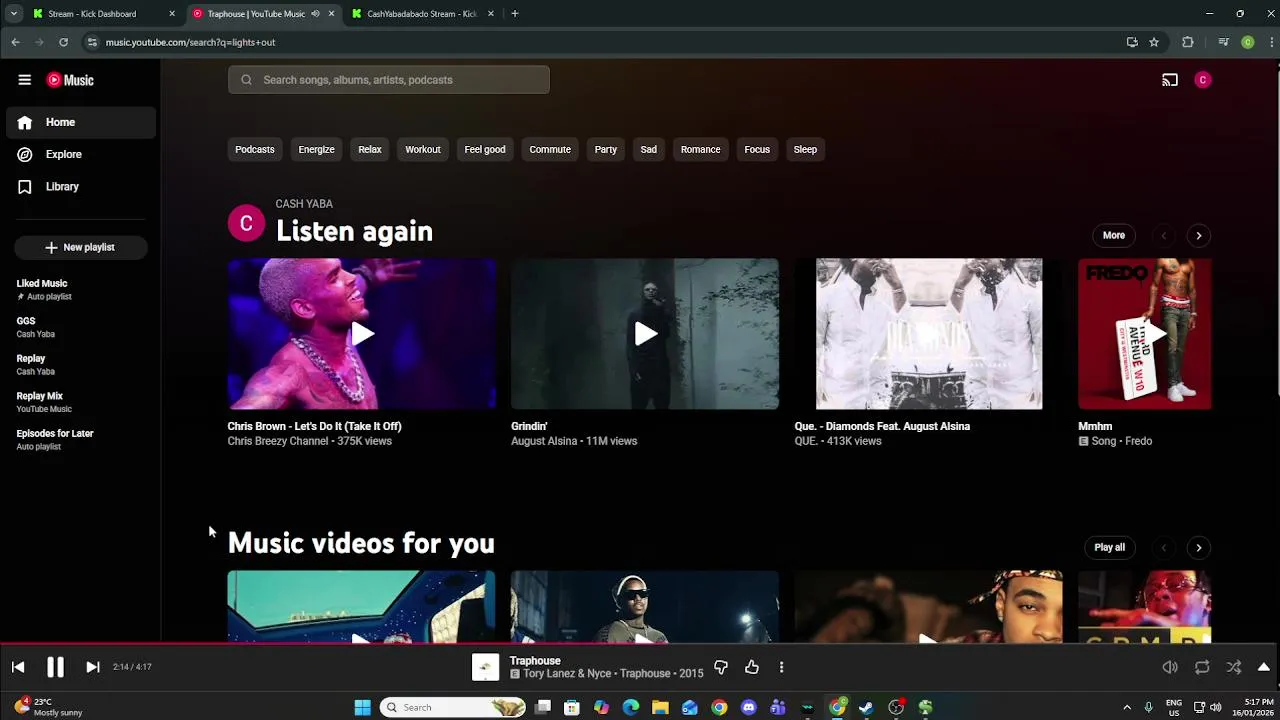
Task: Play the Grindin' video thumbnail
Action: click(645, 334)
